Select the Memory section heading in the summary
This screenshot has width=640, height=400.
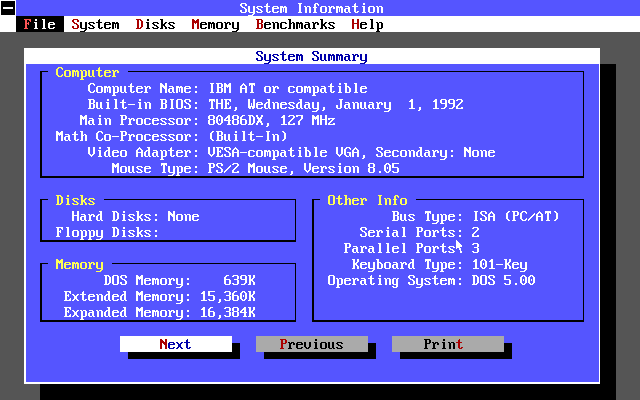click(80, 264)
